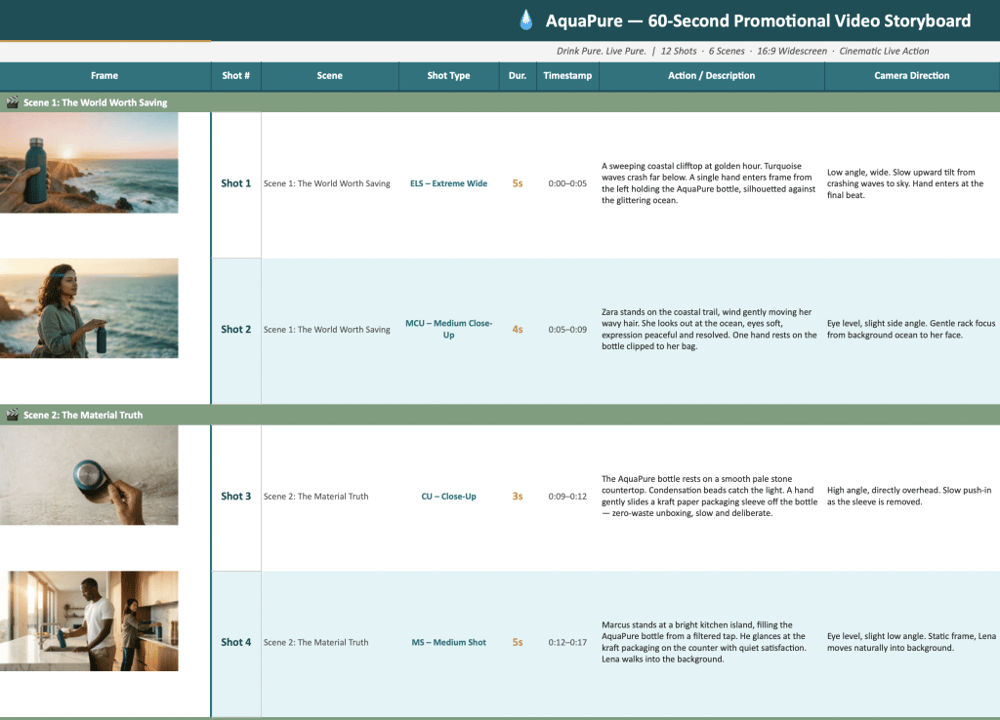1000x720 pixels.
Task: Click the clapperboard icon for Scene 1
Action: [x=12, y=103]
